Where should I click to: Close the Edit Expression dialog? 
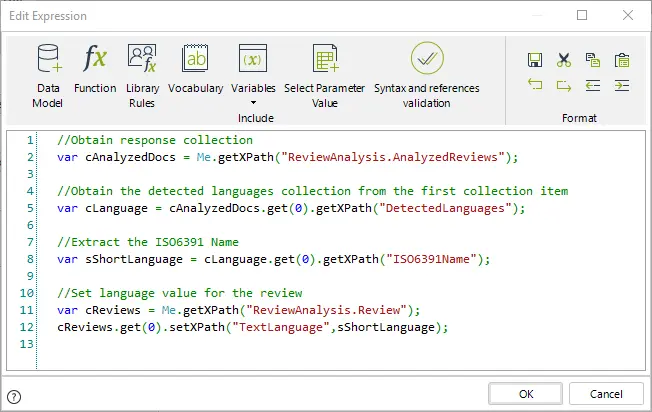(x=627, y=15)
